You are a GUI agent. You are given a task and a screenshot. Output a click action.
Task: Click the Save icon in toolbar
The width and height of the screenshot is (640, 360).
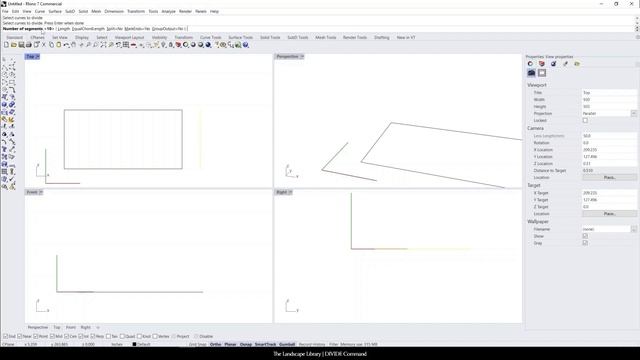(21, 45)
